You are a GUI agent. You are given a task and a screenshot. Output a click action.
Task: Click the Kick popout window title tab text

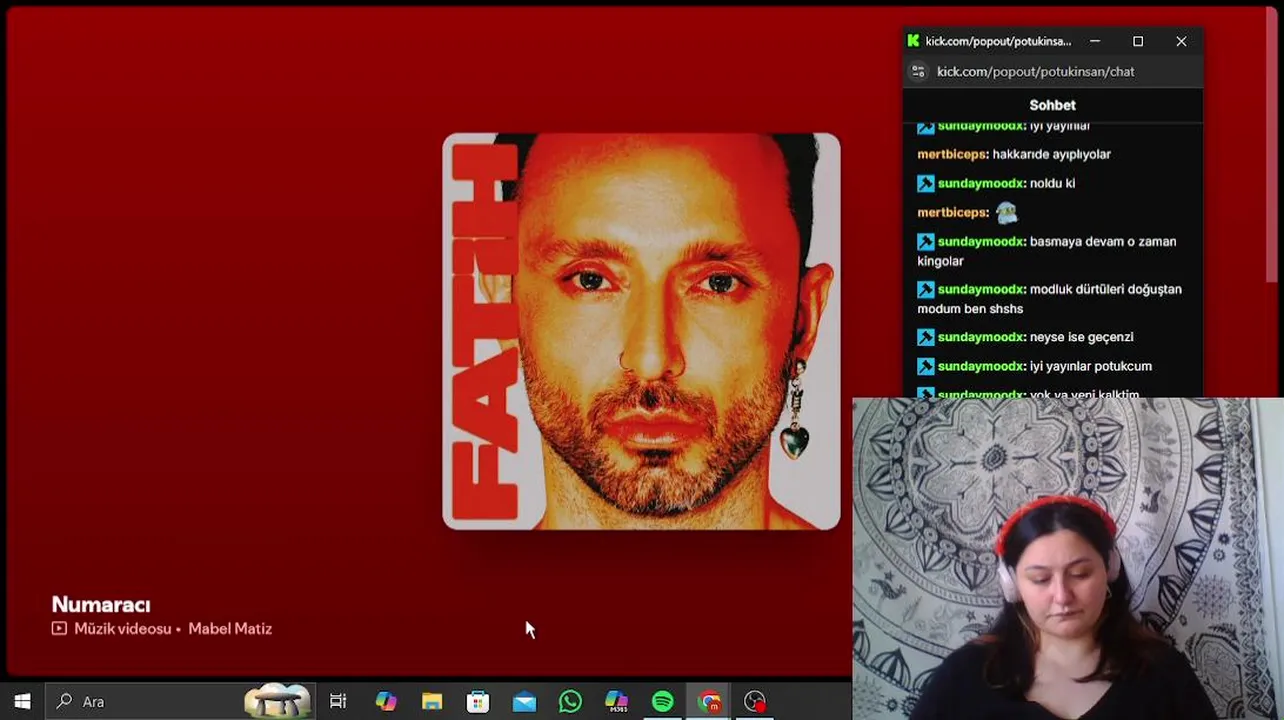click(998, 41)
